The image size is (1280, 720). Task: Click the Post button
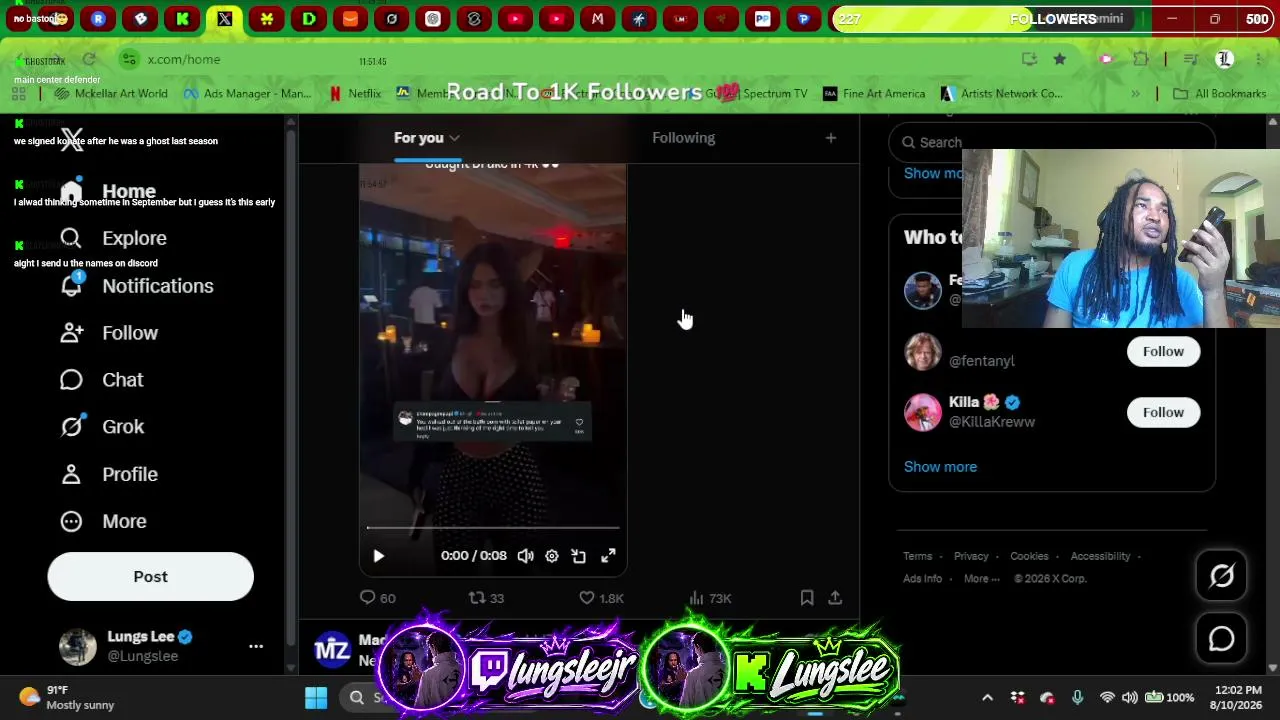(150, 576)
